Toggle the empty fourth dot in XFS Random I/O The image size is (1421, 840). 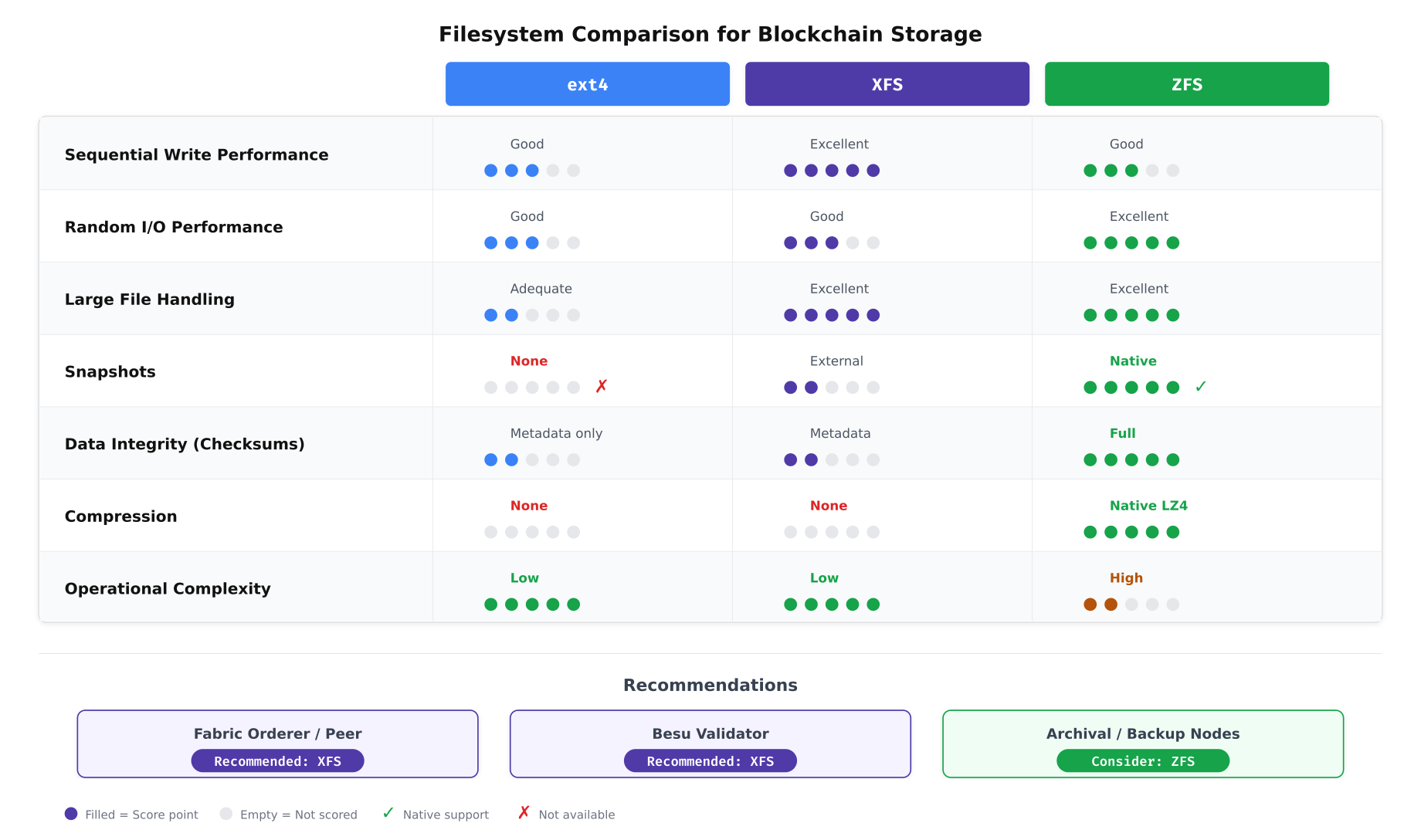click(852, 242)
